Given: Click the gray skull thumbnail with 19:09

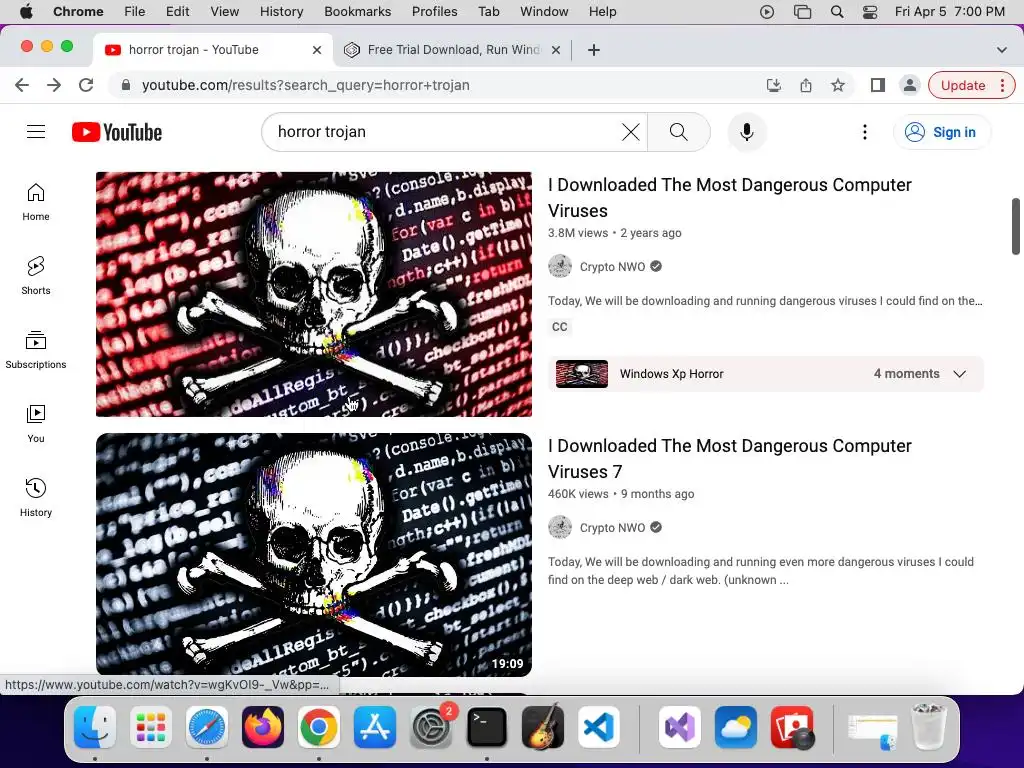Looking at the screenshot, I should 313,554.
